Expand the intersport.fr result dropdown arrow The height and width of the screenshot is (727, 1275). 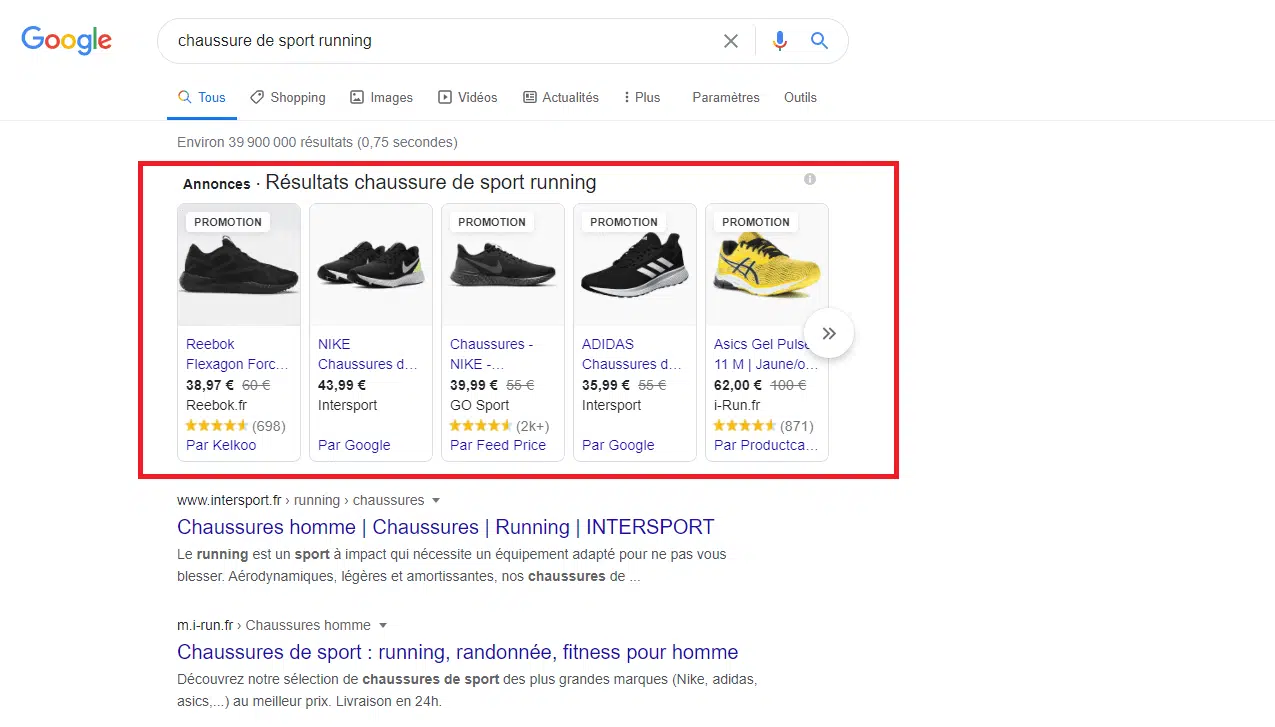point(436,500)
